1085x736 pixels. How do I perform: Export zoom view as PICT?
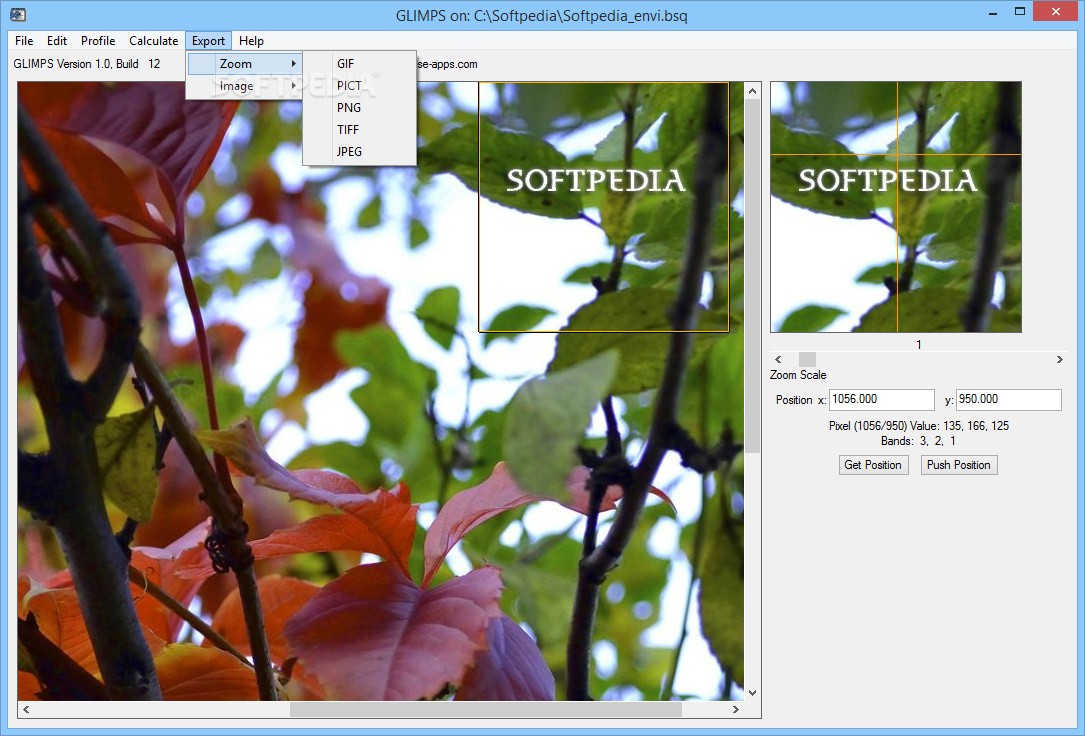click(x=360, y=86)
